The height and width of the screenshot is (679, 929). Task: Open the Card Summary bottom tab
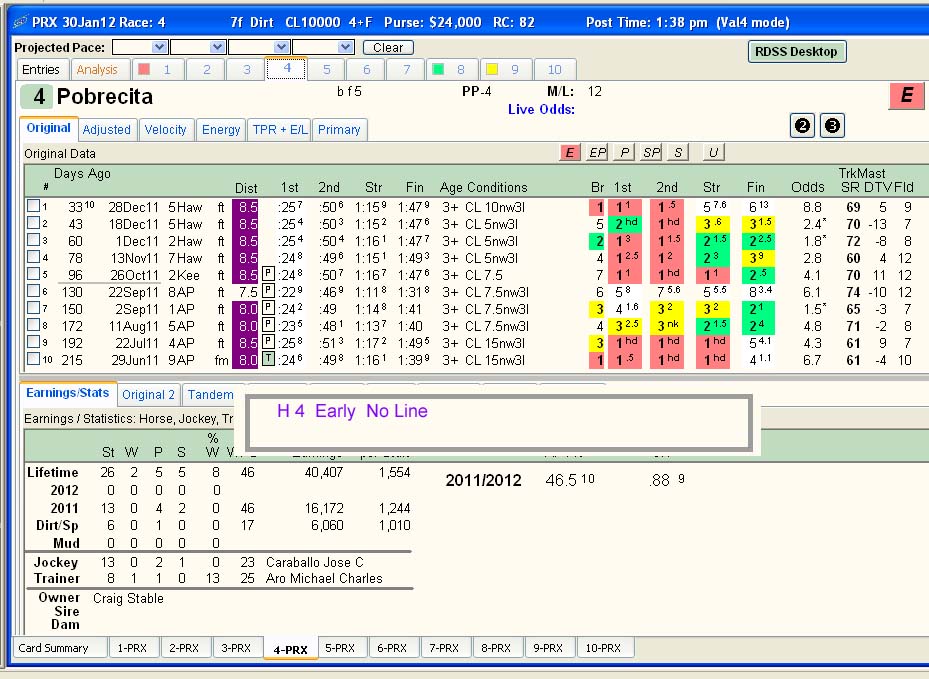pos(60,648)
